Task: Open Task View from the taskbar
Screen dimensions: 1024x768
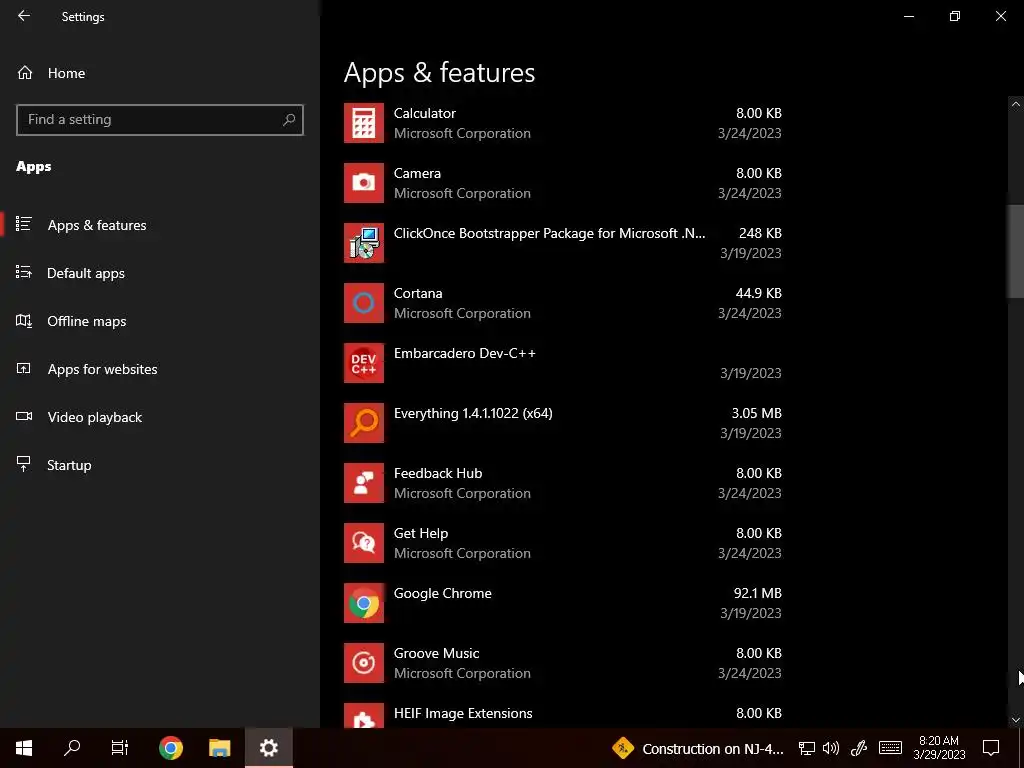Action: (x=120, y=748)
